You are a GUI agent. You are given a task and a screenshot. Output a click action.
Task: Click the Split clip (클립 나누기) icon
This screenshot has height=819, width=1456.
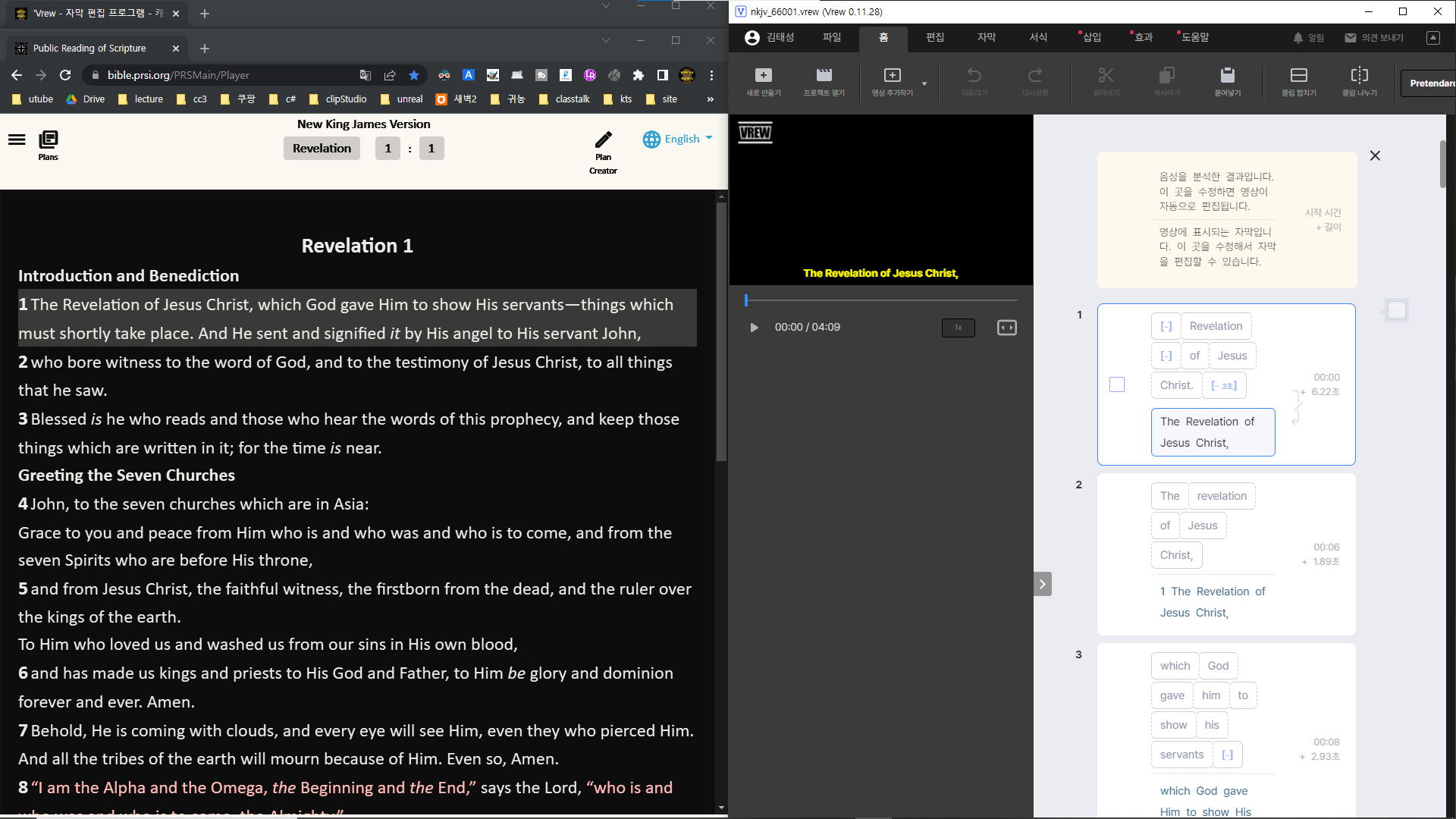click(1359, 76)
